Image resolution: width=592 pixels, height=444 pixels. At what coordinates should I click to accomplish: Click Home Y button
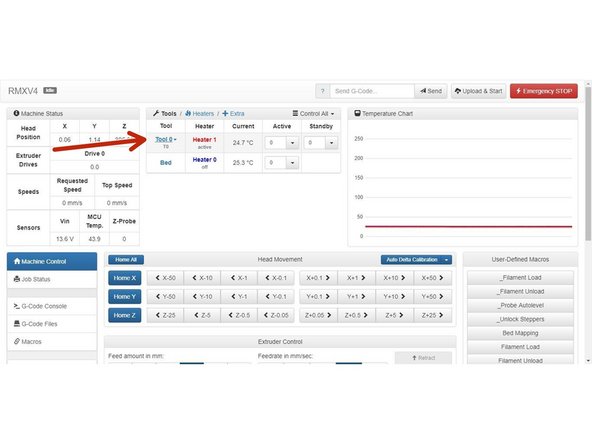point(125,296)
